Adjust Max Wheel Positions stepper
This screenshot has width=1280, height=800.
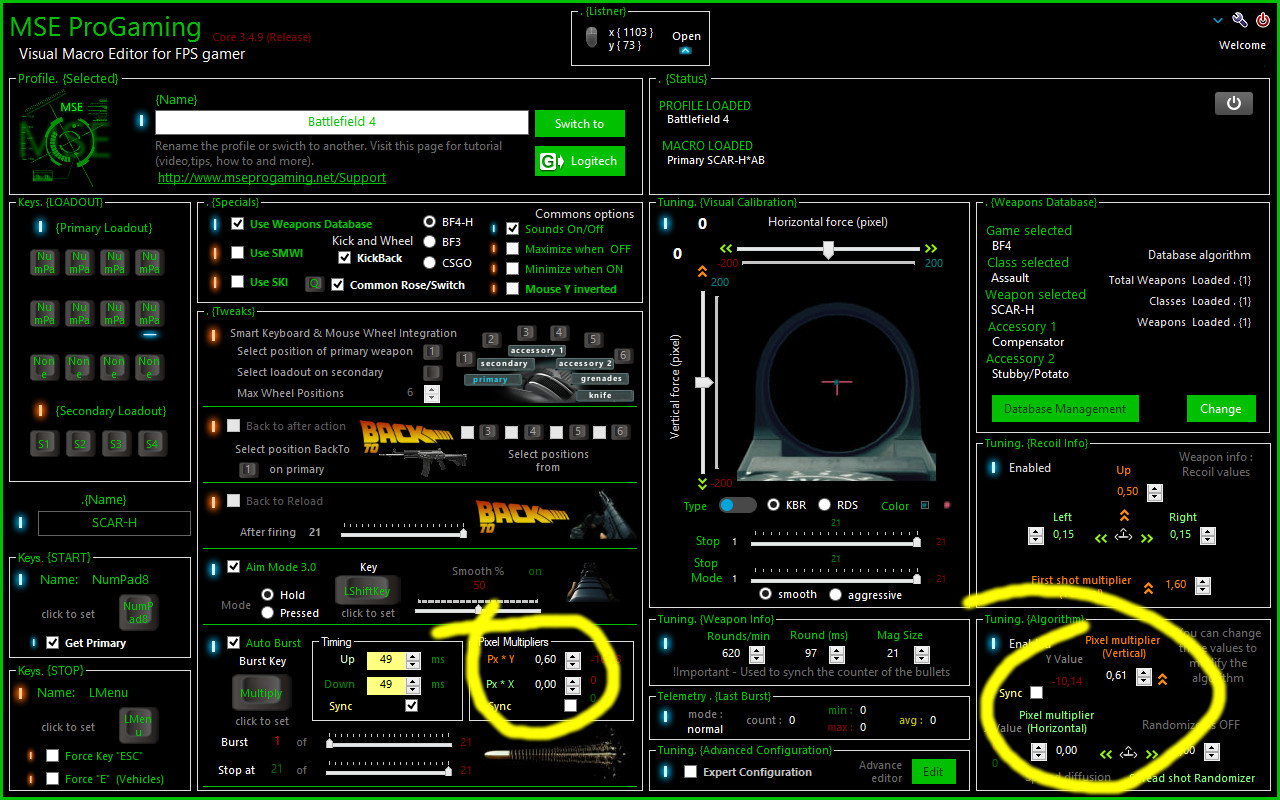click(432, 394)
